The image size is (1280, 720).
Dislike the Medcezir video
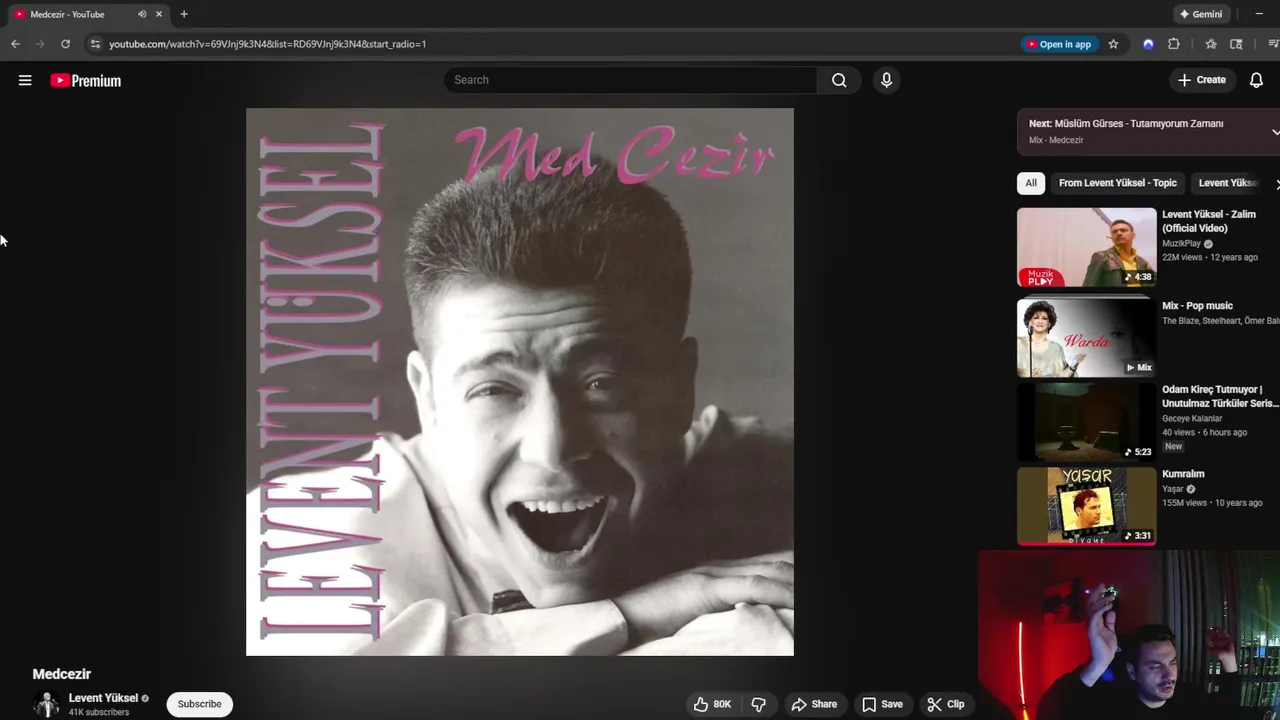758,704
